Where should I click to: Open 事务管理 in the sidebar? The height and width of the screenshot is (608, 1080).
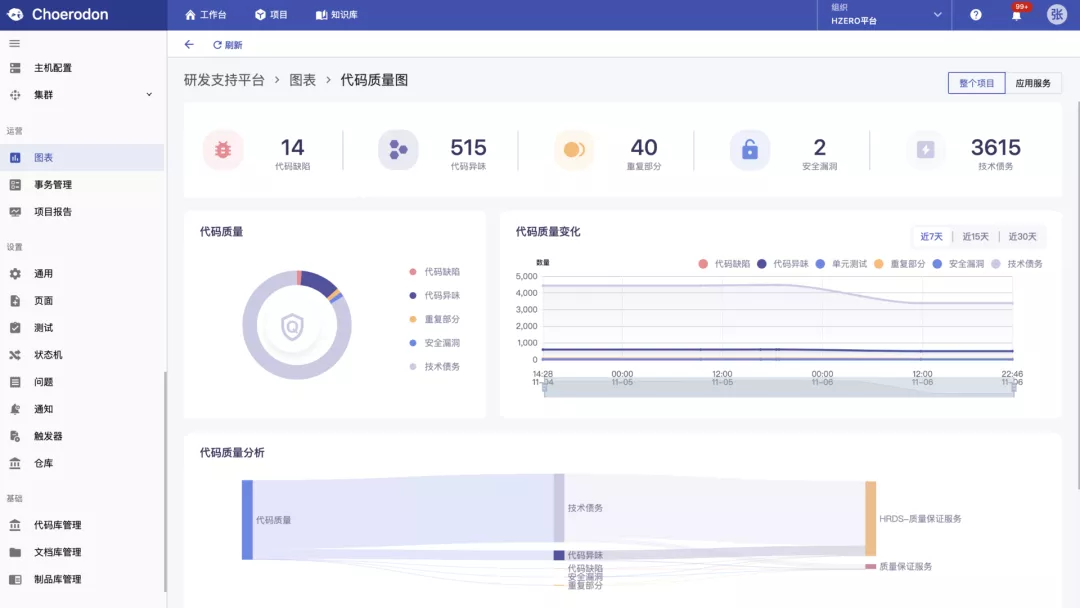pos(52,184)
